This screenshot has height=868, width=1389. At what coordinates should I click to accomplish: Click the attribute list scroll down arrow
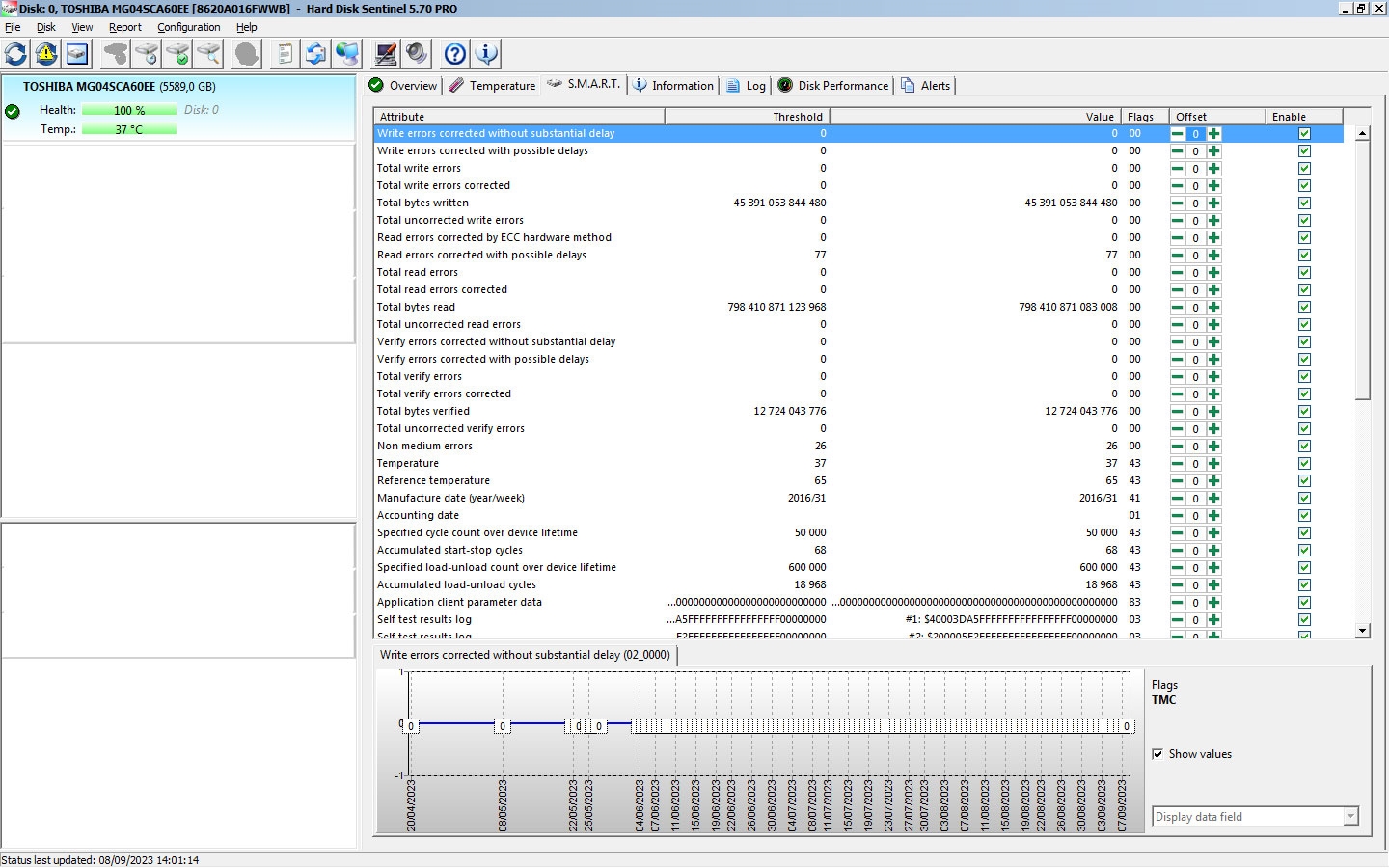click(x=1362, y=631)
